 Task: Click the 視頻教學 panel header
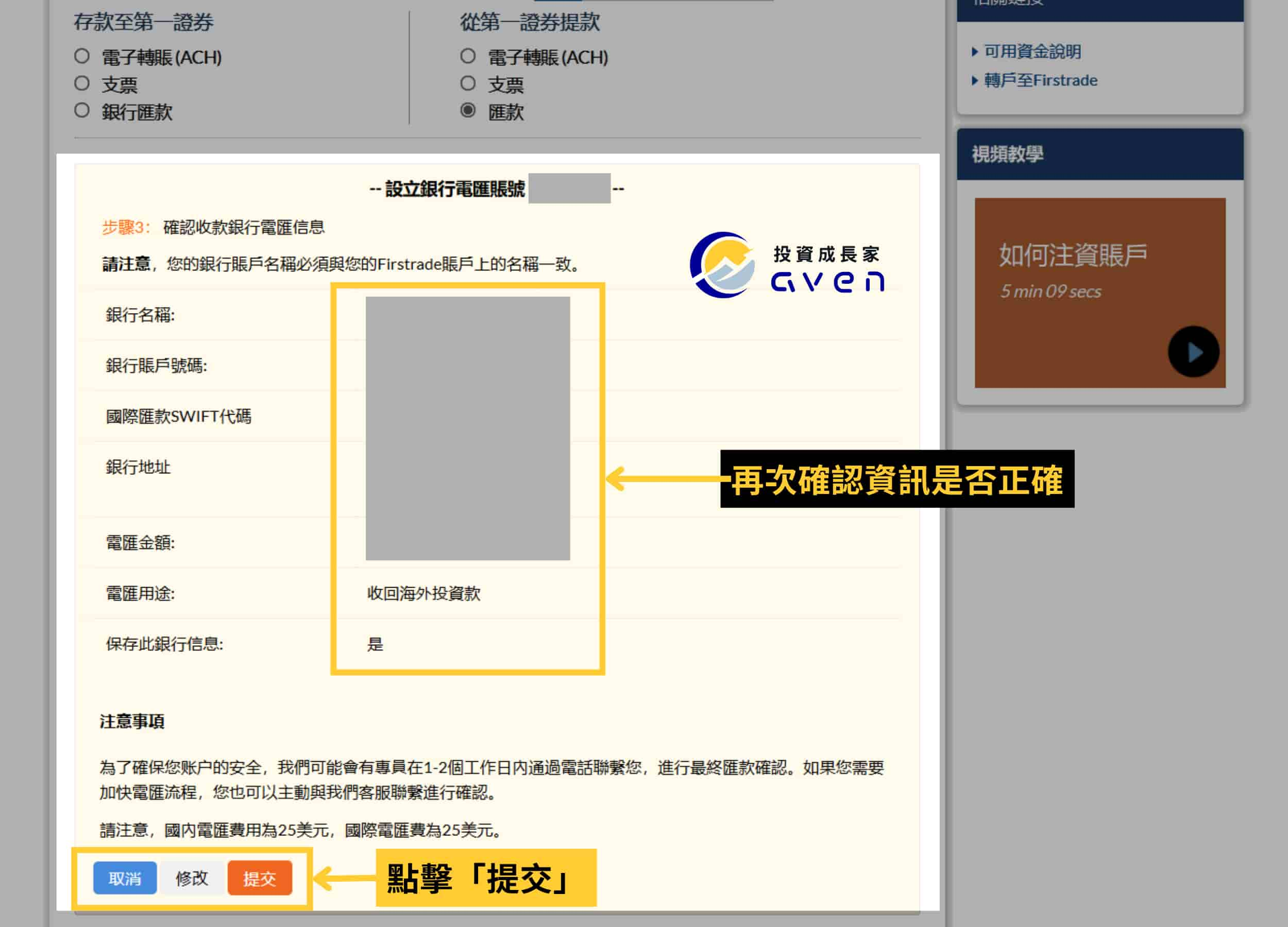[1099, 154]
